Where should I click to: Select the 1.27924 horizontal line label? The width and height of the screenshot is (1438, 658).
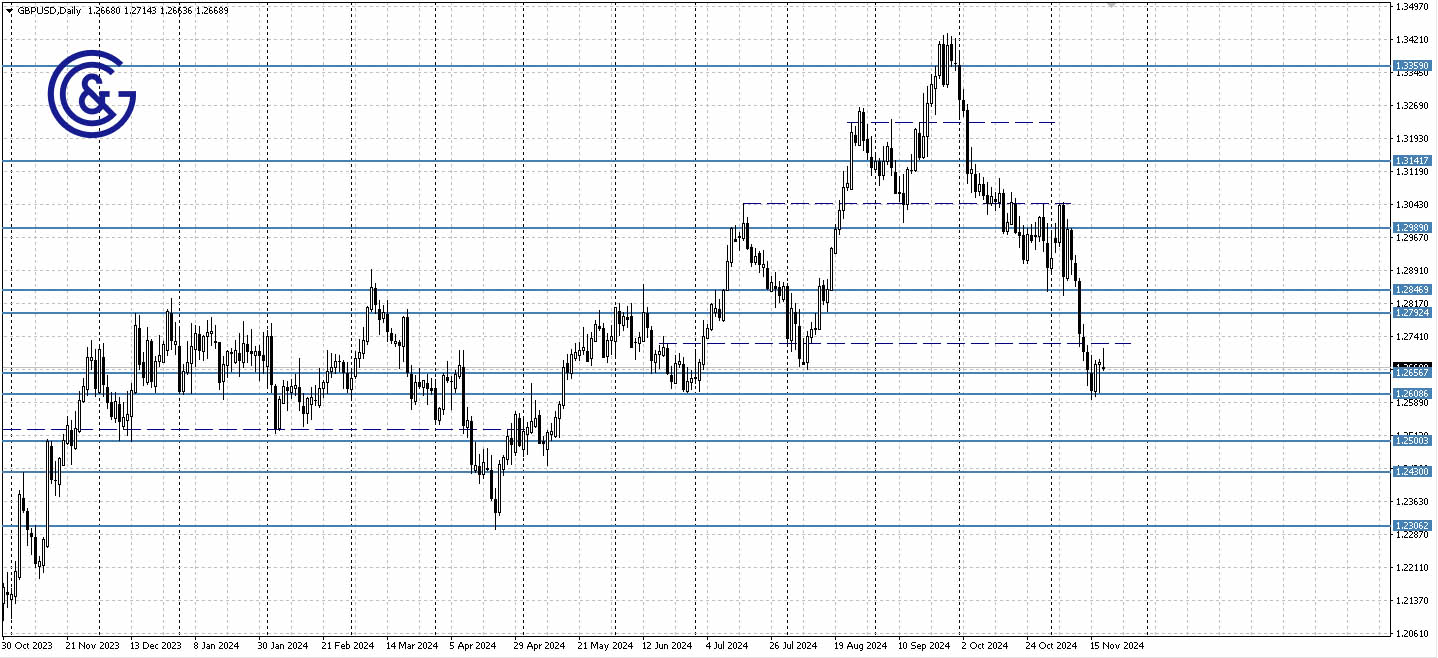click(1413, 312)
